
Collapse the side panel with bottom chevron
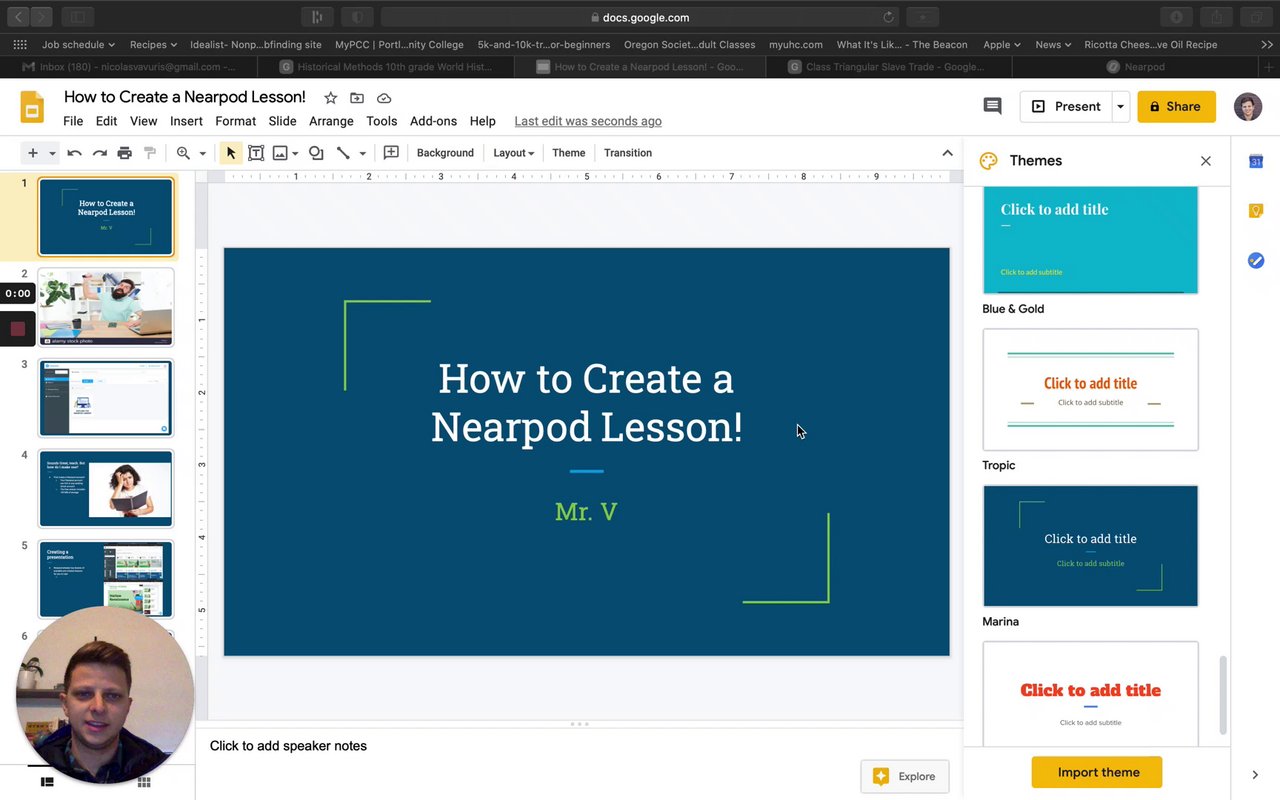point(1255,774)
